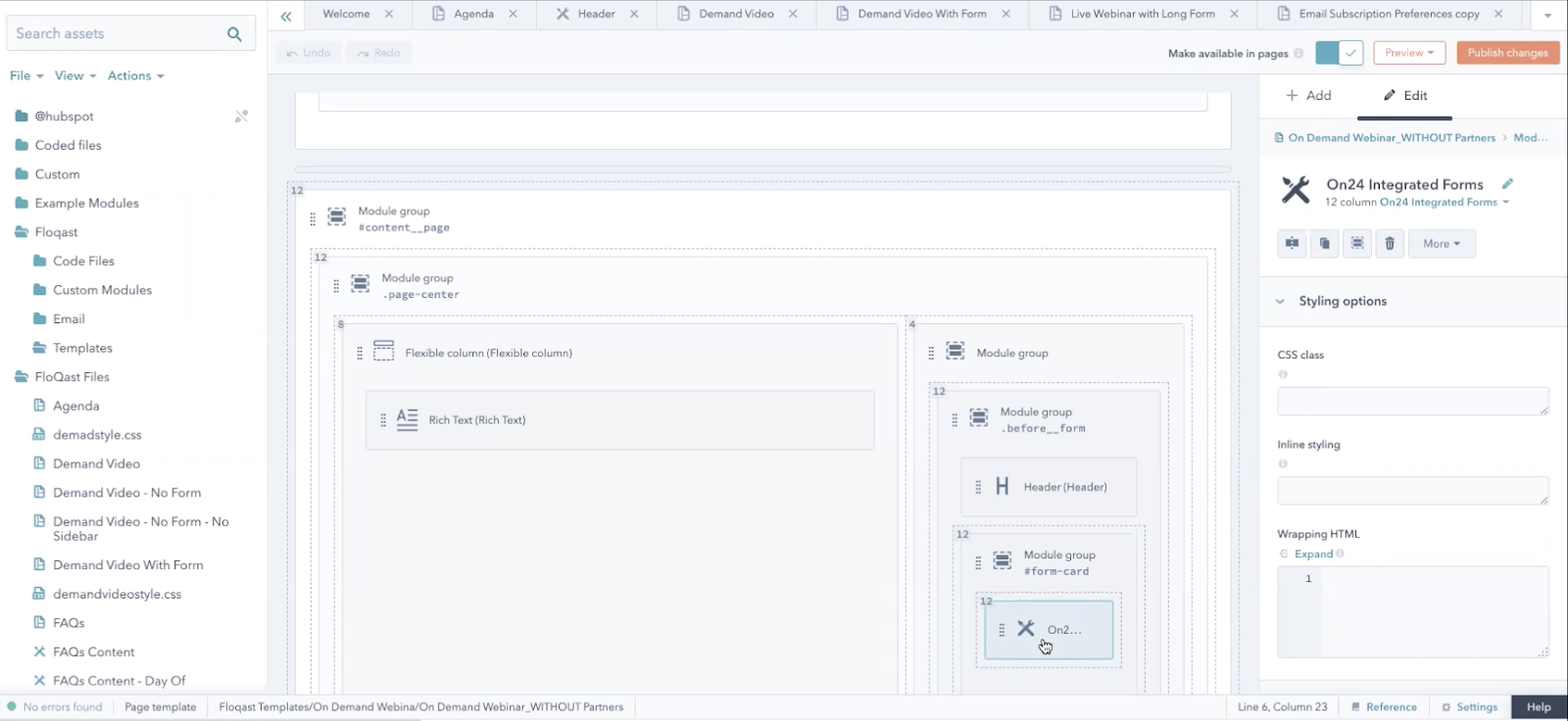Screen dimensions: 1568x721
Task: Switch to the Demand Video With Form tab
Action: pos(922,14)
